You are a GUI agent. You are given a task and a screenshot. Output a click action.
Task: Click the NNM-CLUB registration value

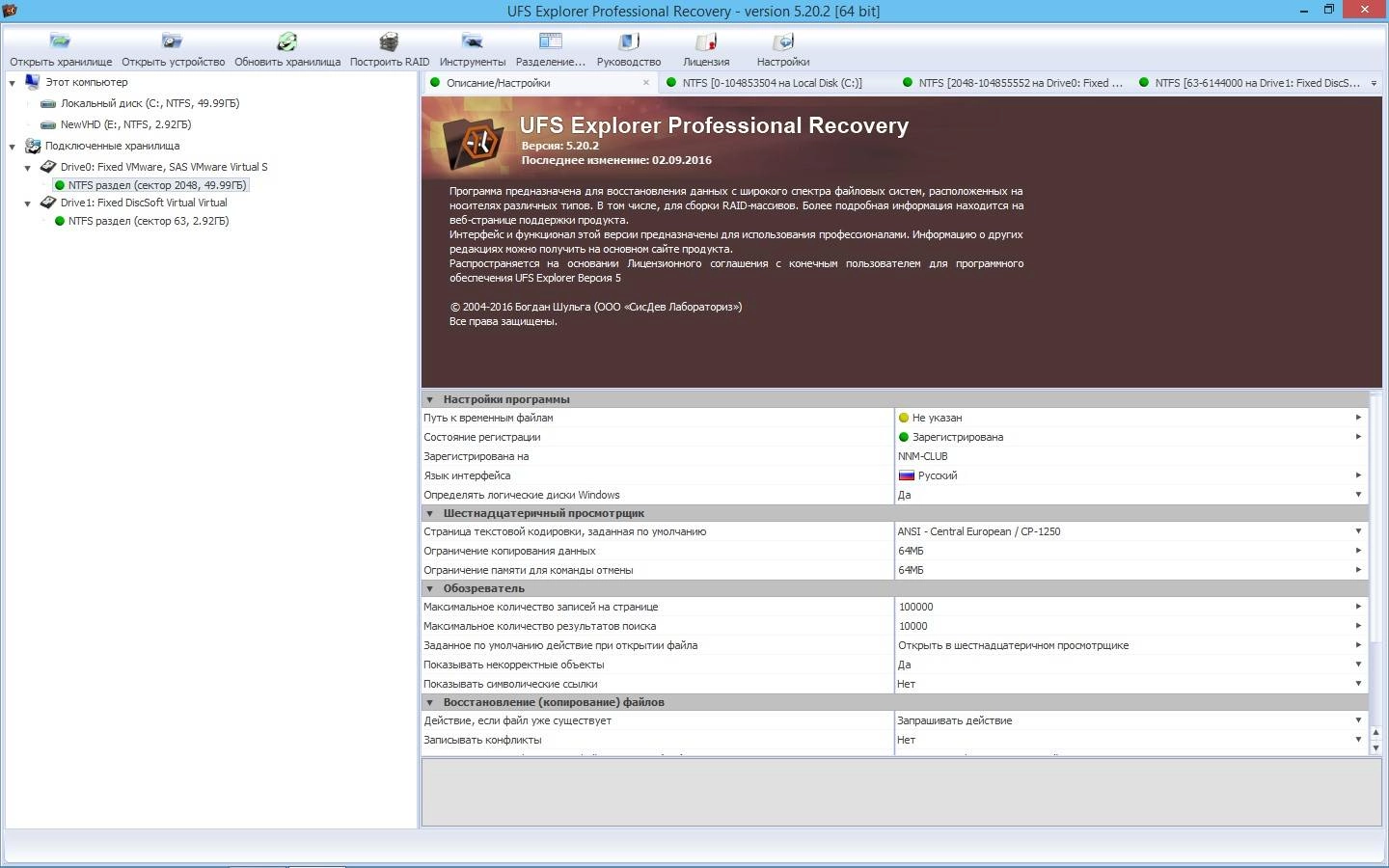[x=923, y=456]
